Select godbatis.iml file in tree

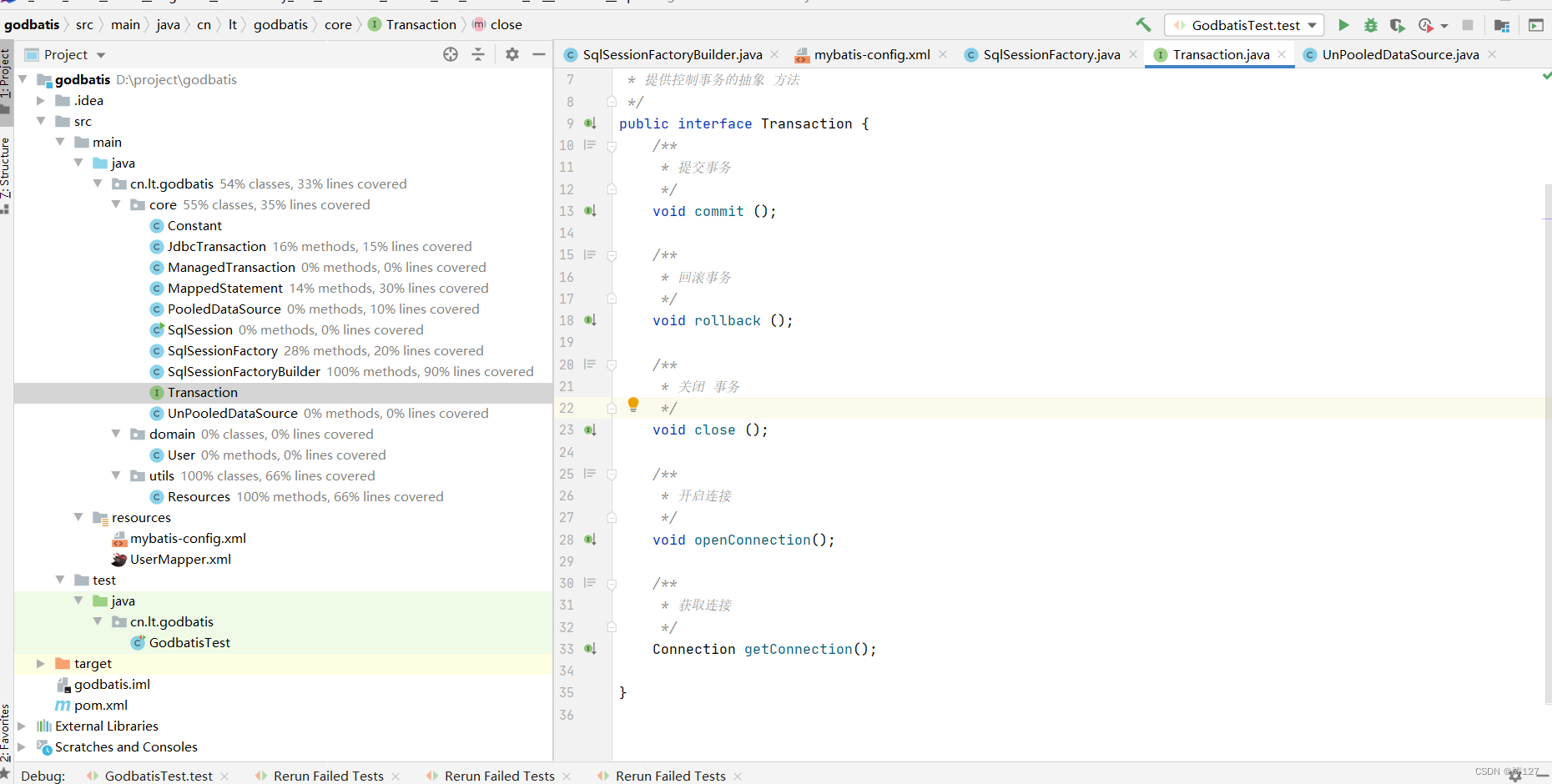point(112,684)
